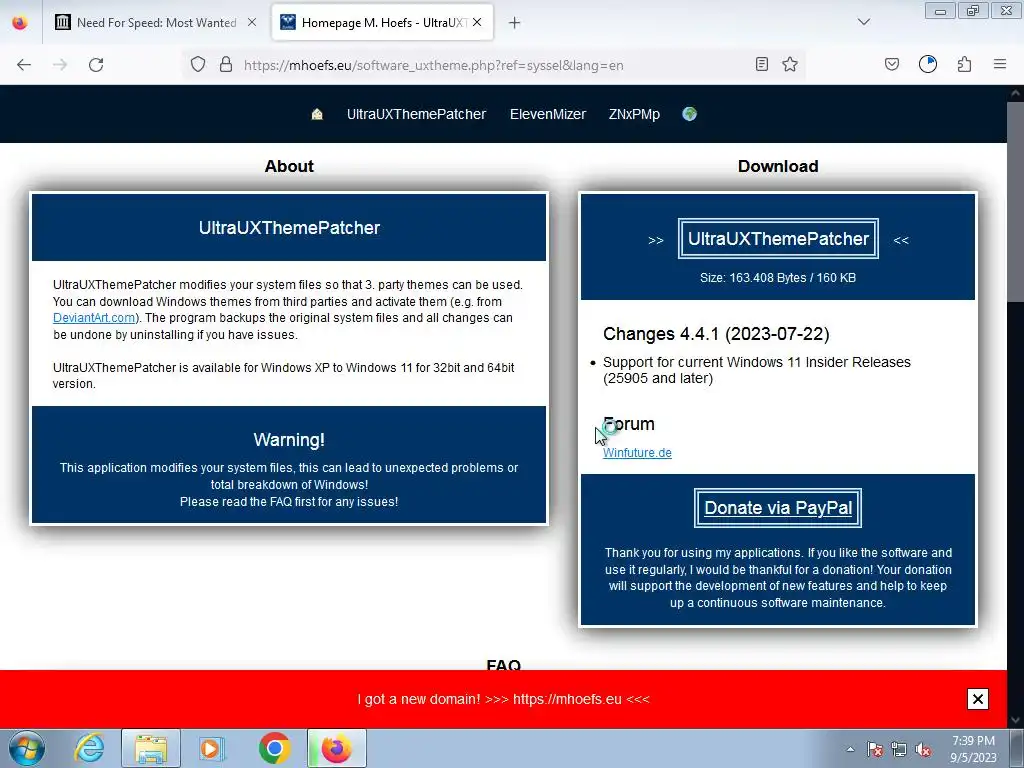
Task: Click the scrollbar up arrow
Action: click(1015, 93)
